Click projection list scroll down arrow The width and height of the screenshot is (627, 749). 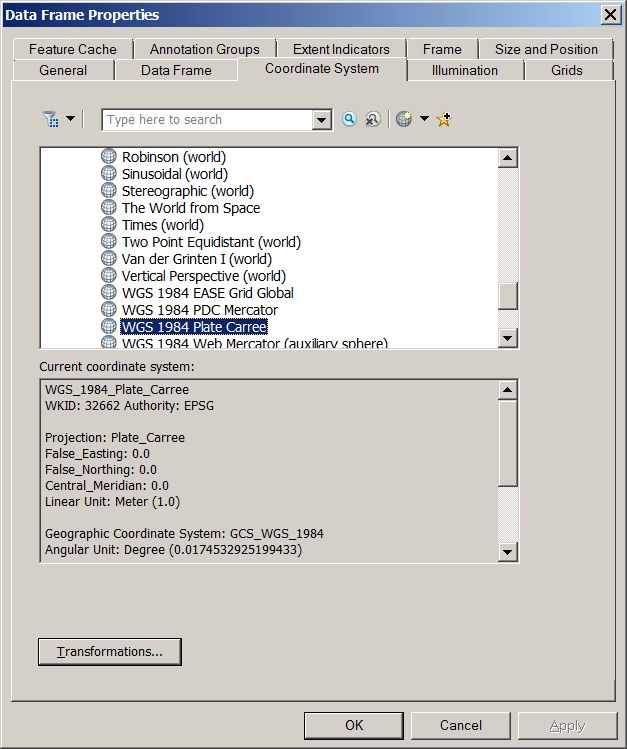click(508, 338)
